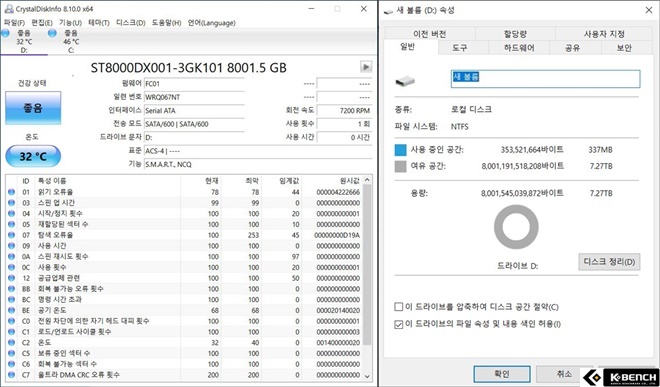Select the C: drive status indicator
660x387 pixels.
[x=64, y=41]
